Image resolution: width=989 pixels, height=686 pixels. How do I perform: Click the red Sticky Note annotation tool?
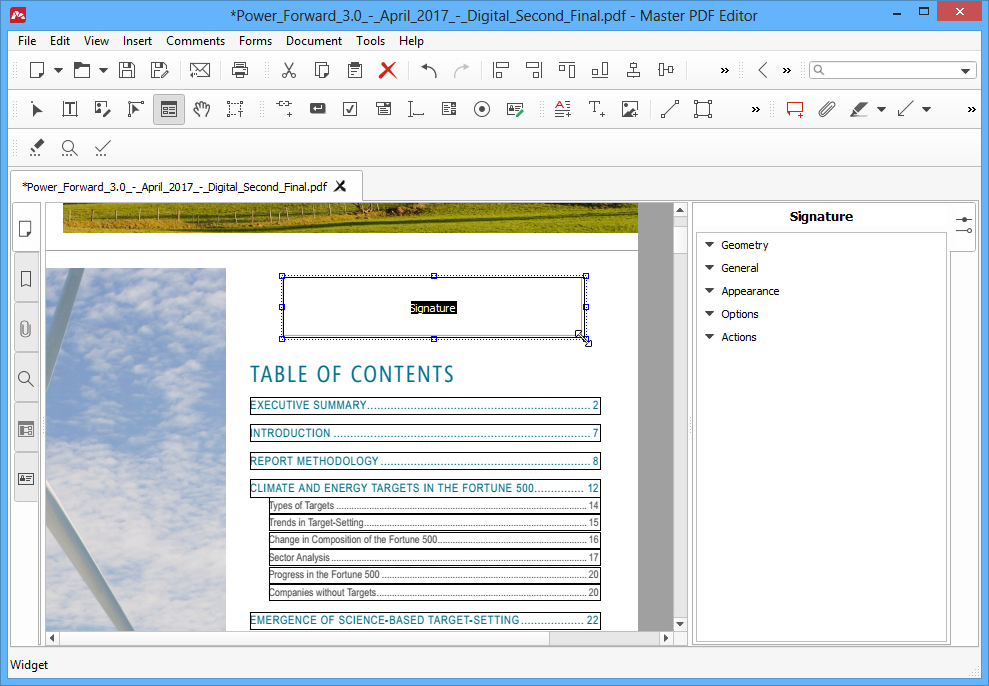click(x=794, y=109)
